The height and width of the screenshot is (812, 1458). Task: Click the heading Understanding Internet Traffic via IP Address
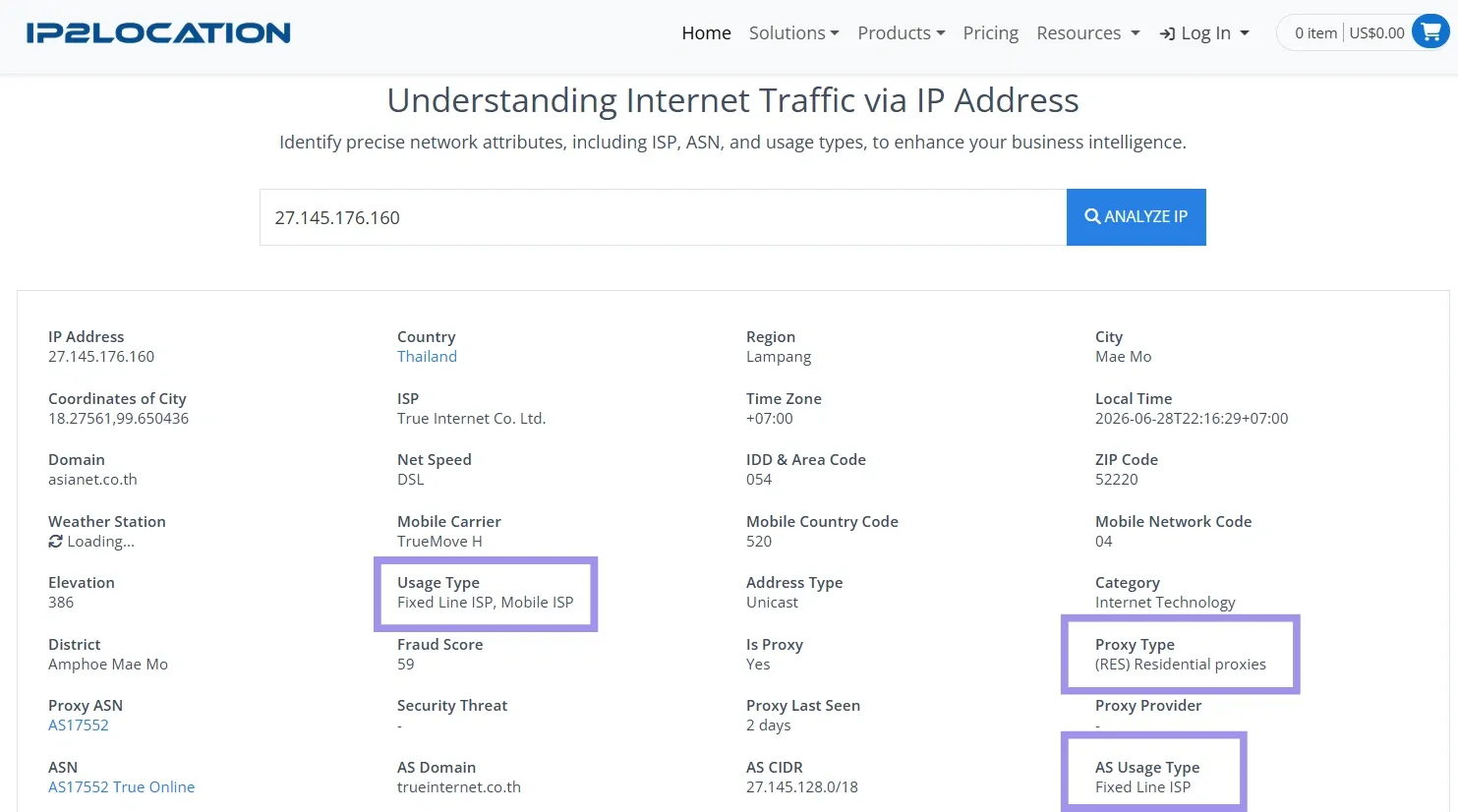[732, 100]
